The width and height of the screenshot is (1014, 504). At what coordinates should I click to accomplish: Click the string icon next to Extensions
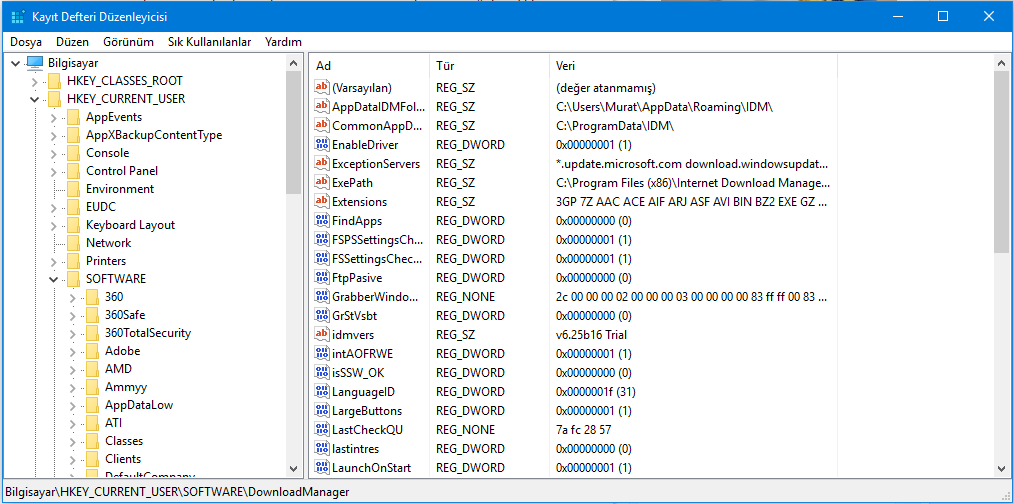coord(321,201)
